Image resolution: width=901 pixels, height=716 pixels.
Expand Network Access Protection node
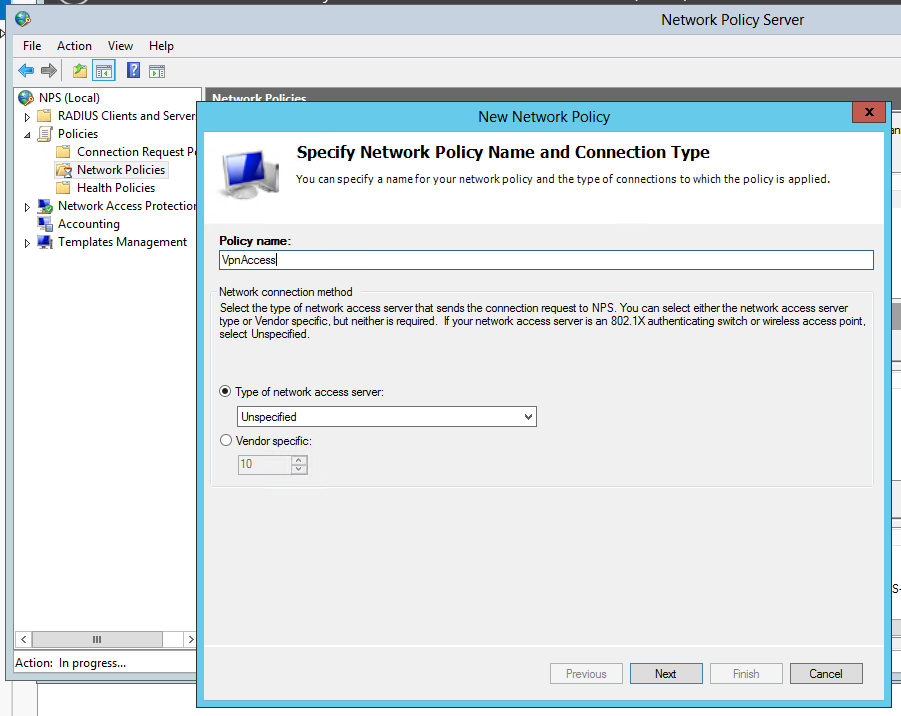[27, 207]
